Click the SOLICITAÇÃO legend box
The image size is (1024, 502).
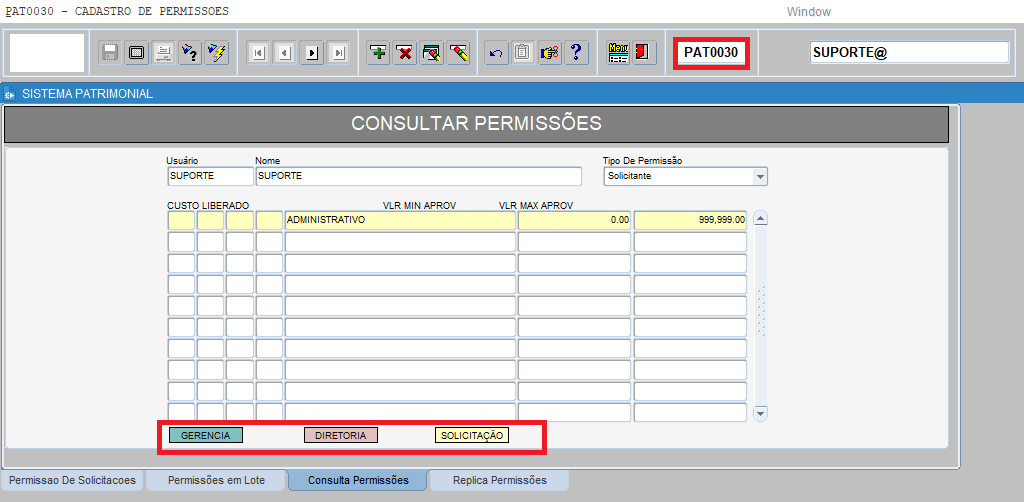[x=472, y=435]
